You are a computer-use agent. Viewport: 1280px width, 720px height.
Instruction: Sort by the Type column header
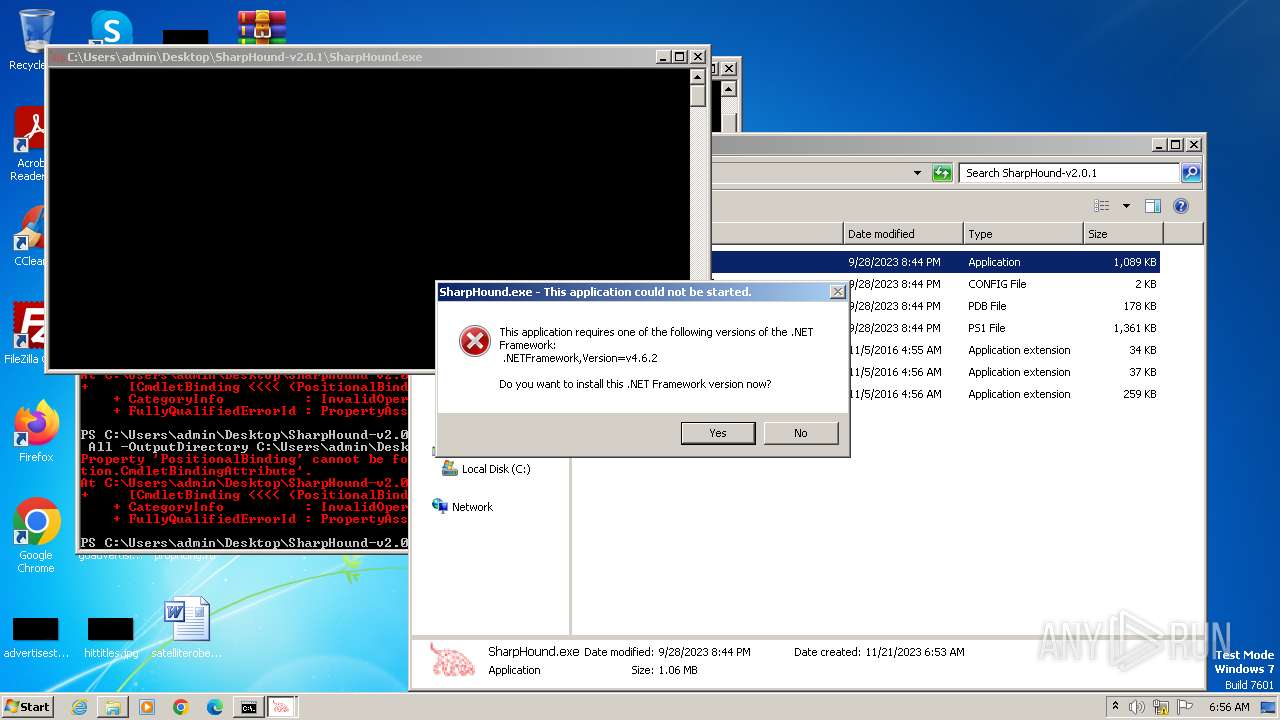click(x=1023, y=234)
